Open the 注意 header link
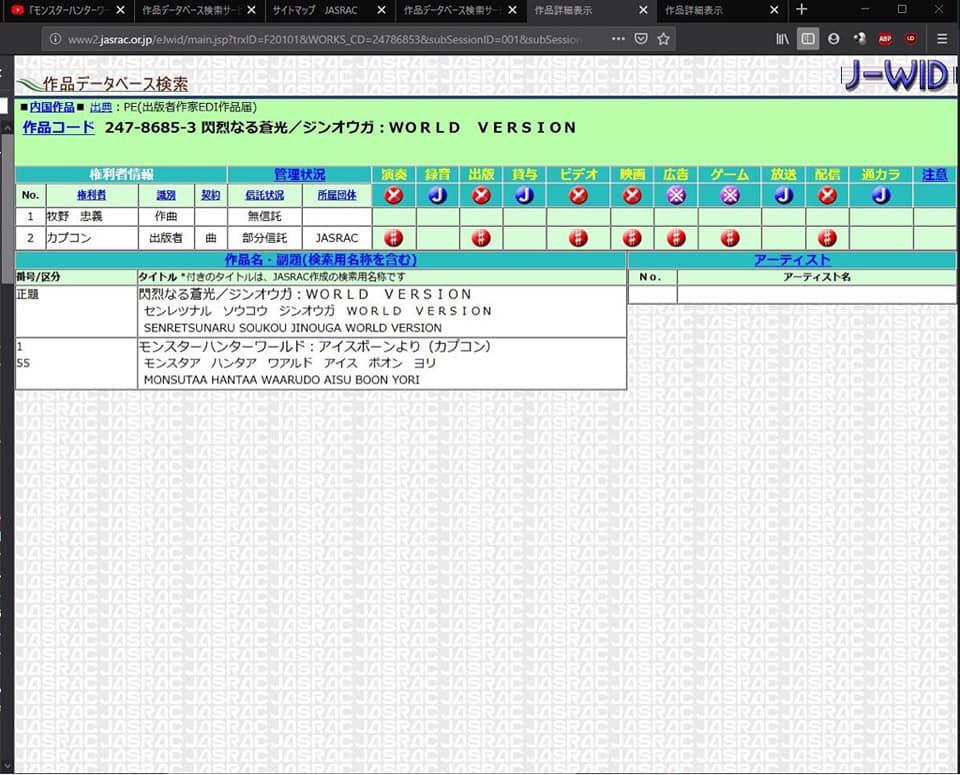This screenshot has height=775, width=960. (x=934, y=174)
